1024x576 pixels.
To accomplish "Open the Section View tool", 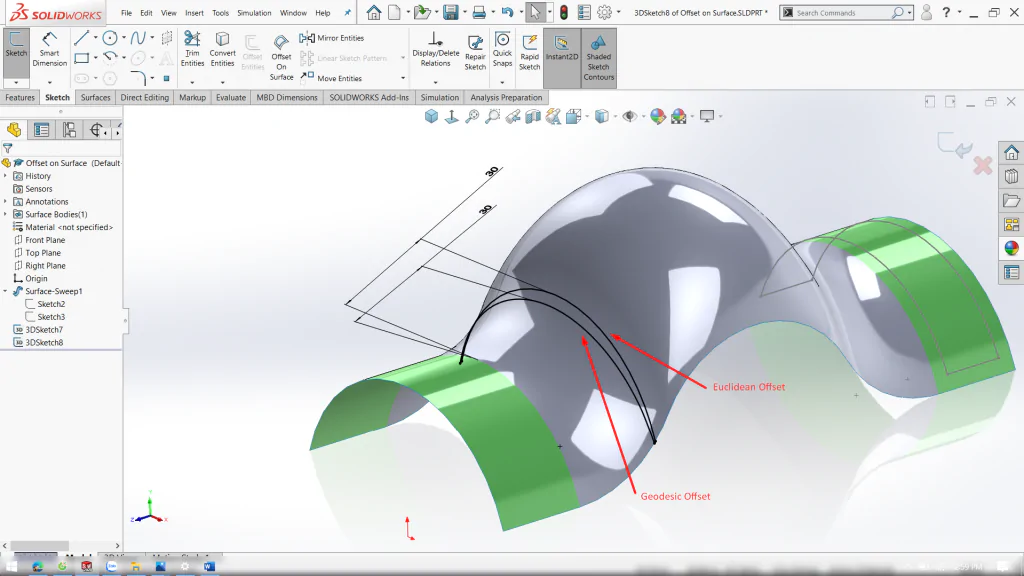I will pos(533,116).
